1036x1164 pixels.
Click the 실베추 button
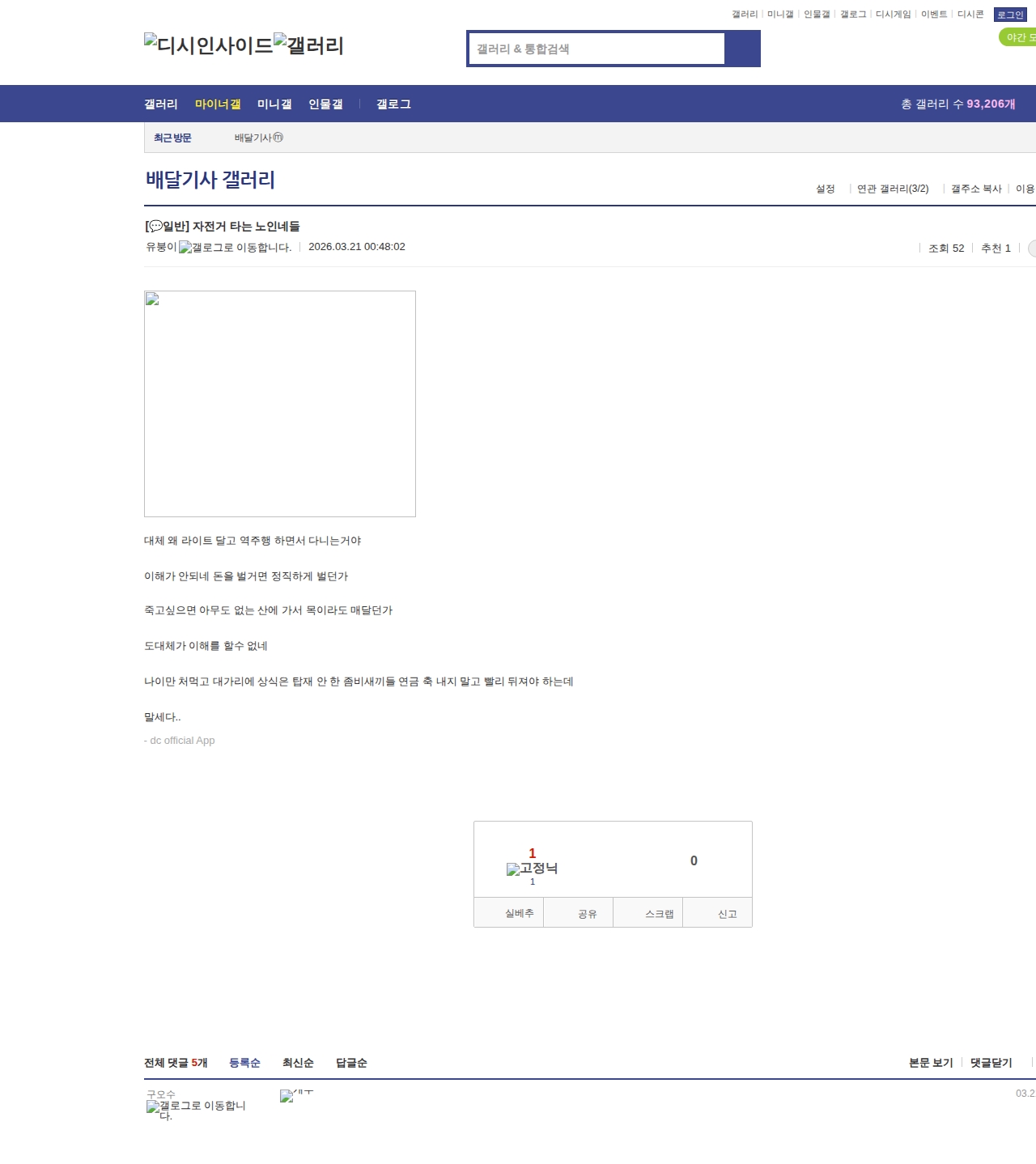point(508,913)
